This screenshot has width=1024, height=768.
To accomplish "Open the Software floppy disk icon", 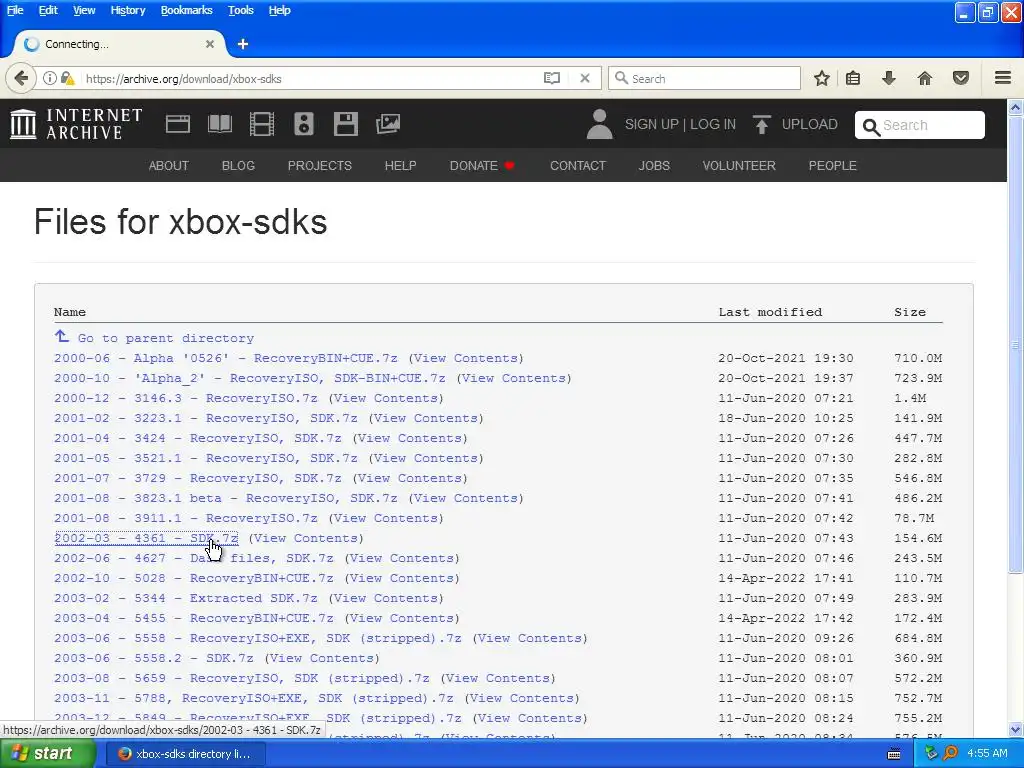I will tap(345, 124).
